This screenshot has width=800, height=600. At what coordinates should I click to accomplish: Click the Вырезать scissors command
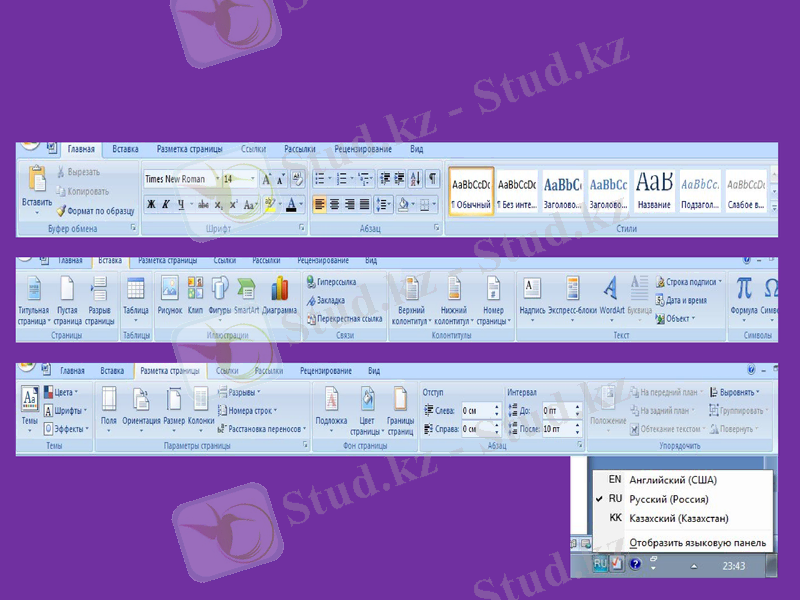(78, 172)
